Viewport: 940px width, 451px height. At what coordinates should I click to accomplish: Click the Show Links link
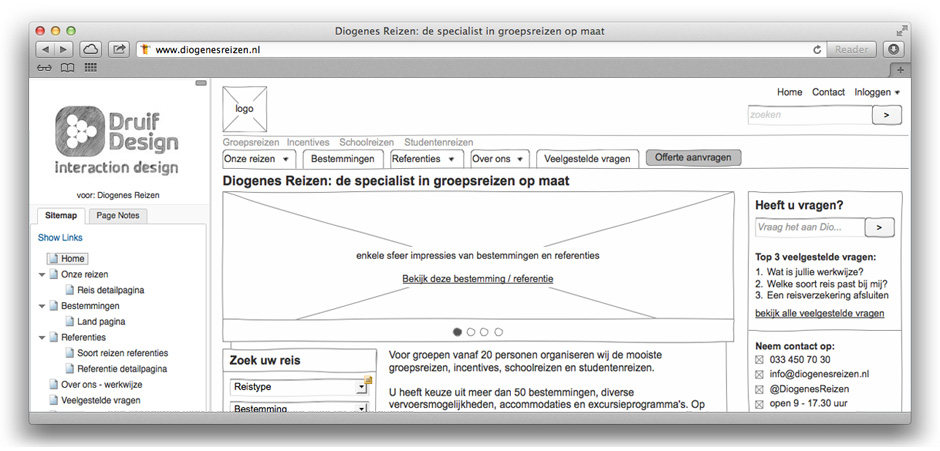[x=60, y=237]
